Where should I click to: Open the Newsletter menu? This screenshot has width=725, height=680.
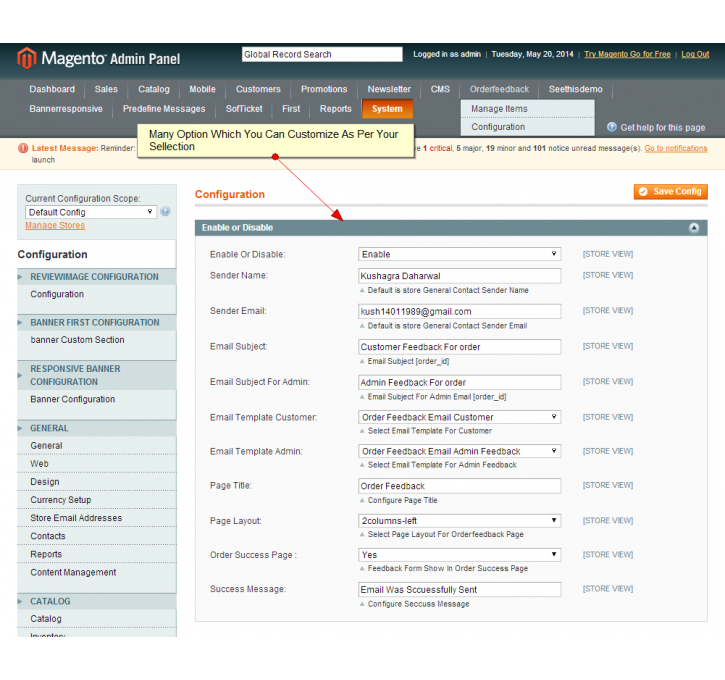click(x=389, y=89)
